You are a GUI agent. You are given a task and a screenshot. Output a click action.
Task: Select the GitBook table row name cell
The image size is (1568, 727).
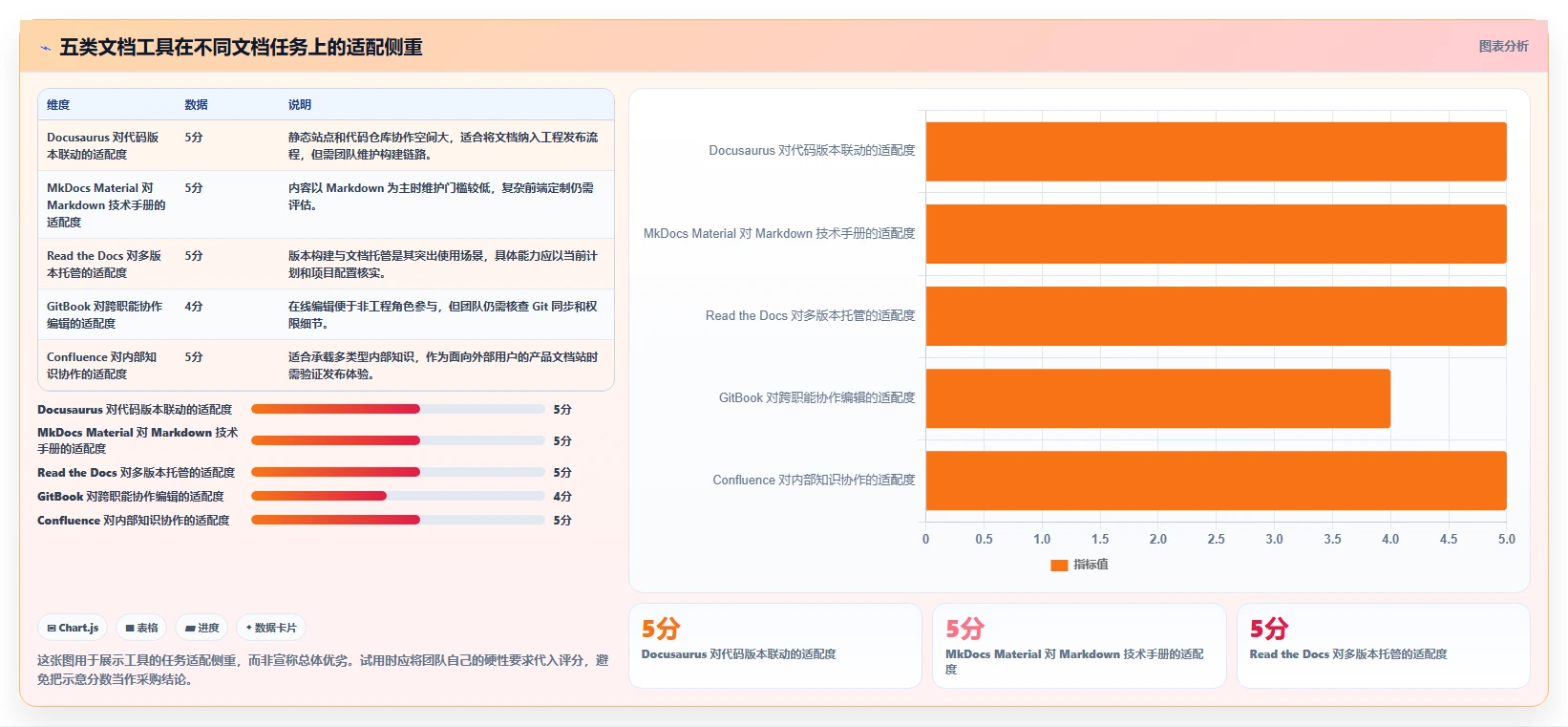pos(105,314)
